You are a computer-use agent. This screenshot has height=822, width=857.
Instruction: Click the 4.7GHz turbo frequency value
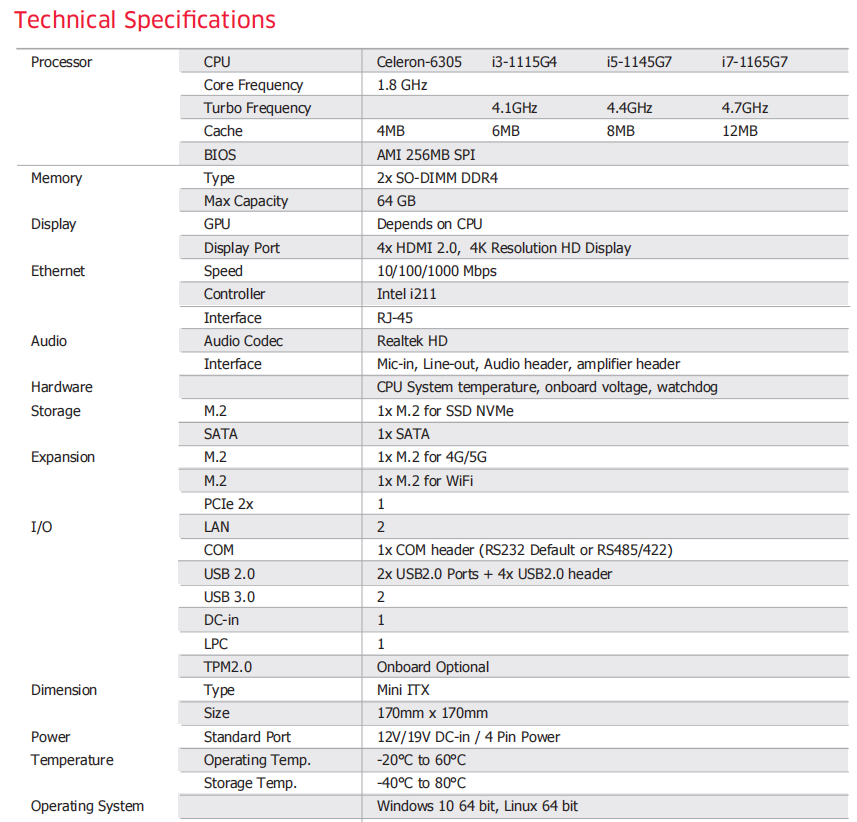tap(745, 108)
